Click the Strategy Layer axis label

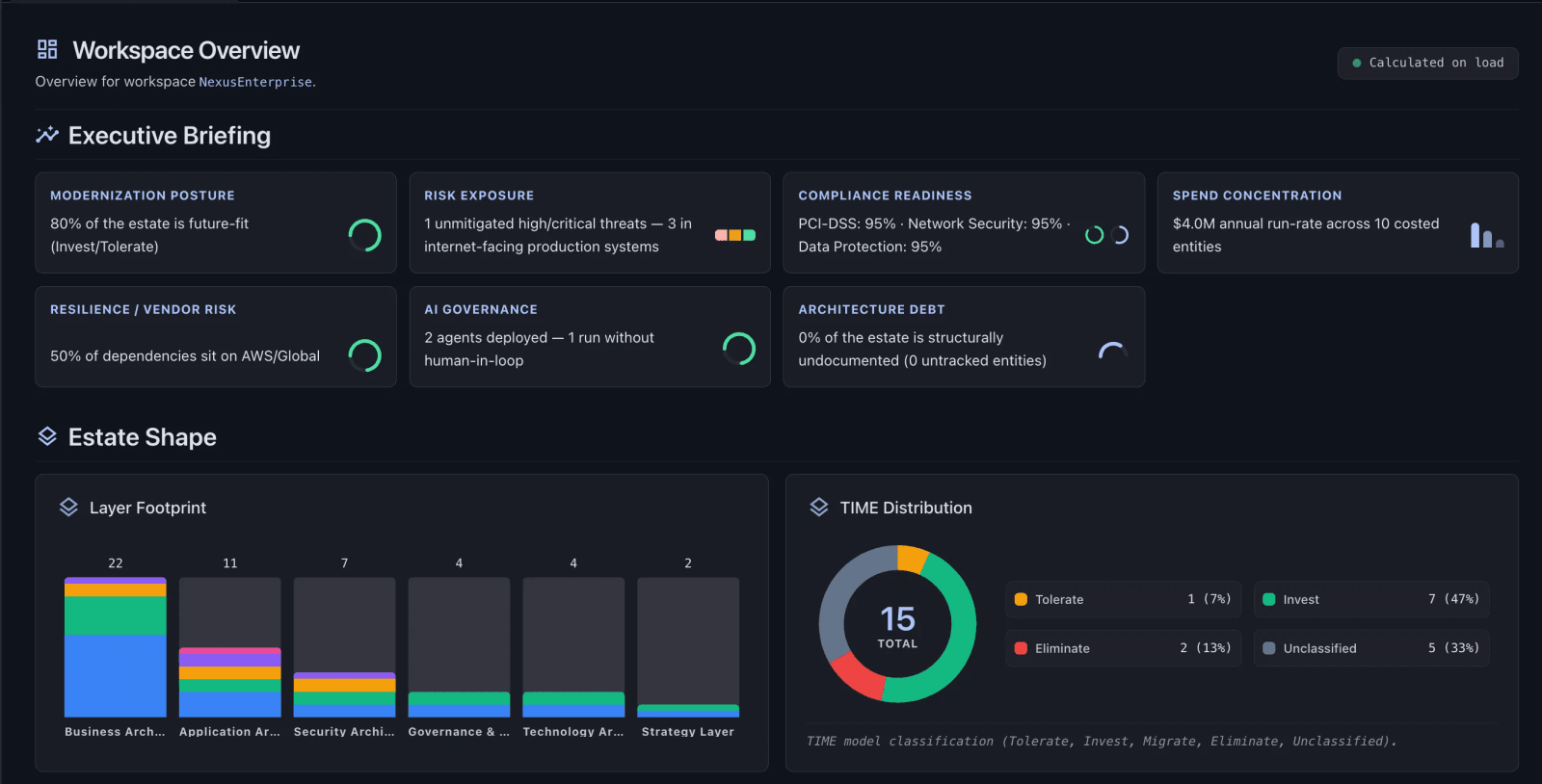tap(688, 732)
